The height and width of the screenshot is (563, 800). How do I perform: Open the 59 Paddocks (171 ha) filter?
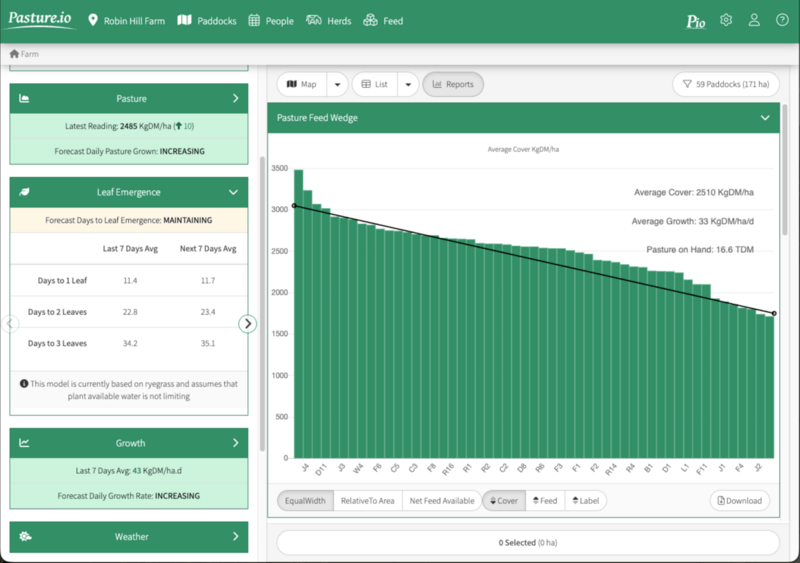(726, 84)
